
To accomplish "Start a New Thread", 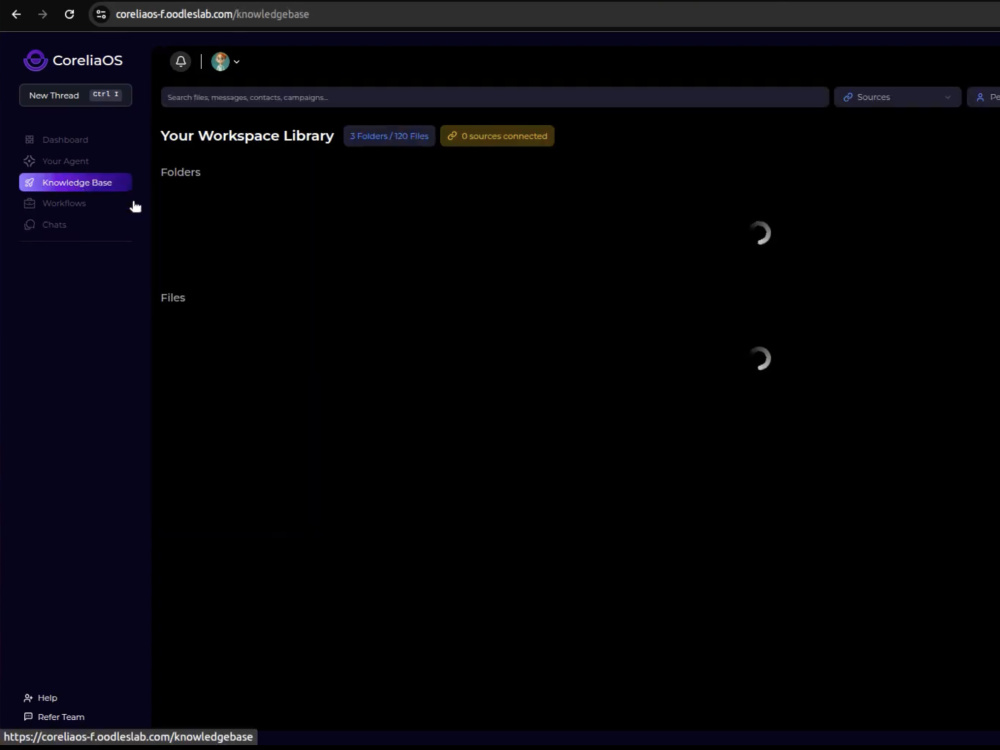I will 75,95.
